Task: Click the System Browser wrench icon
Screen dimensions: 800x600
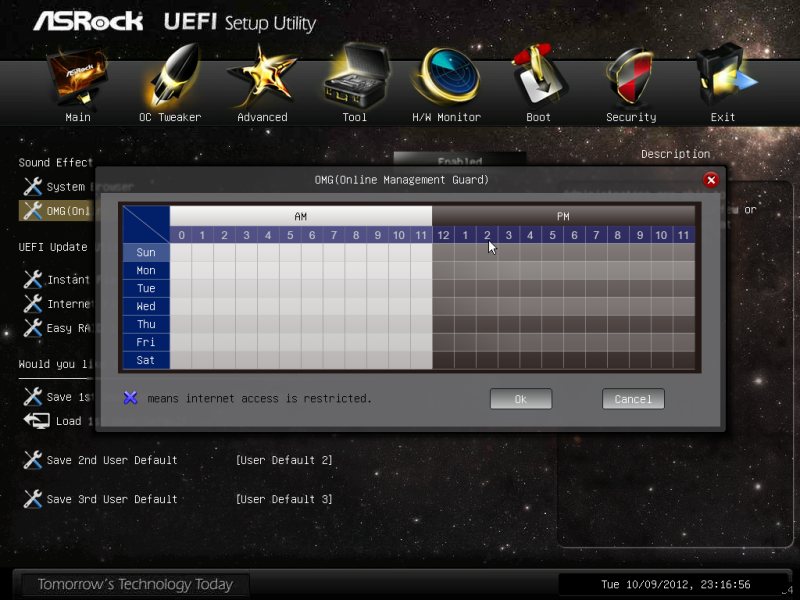Action: point(33,186)
